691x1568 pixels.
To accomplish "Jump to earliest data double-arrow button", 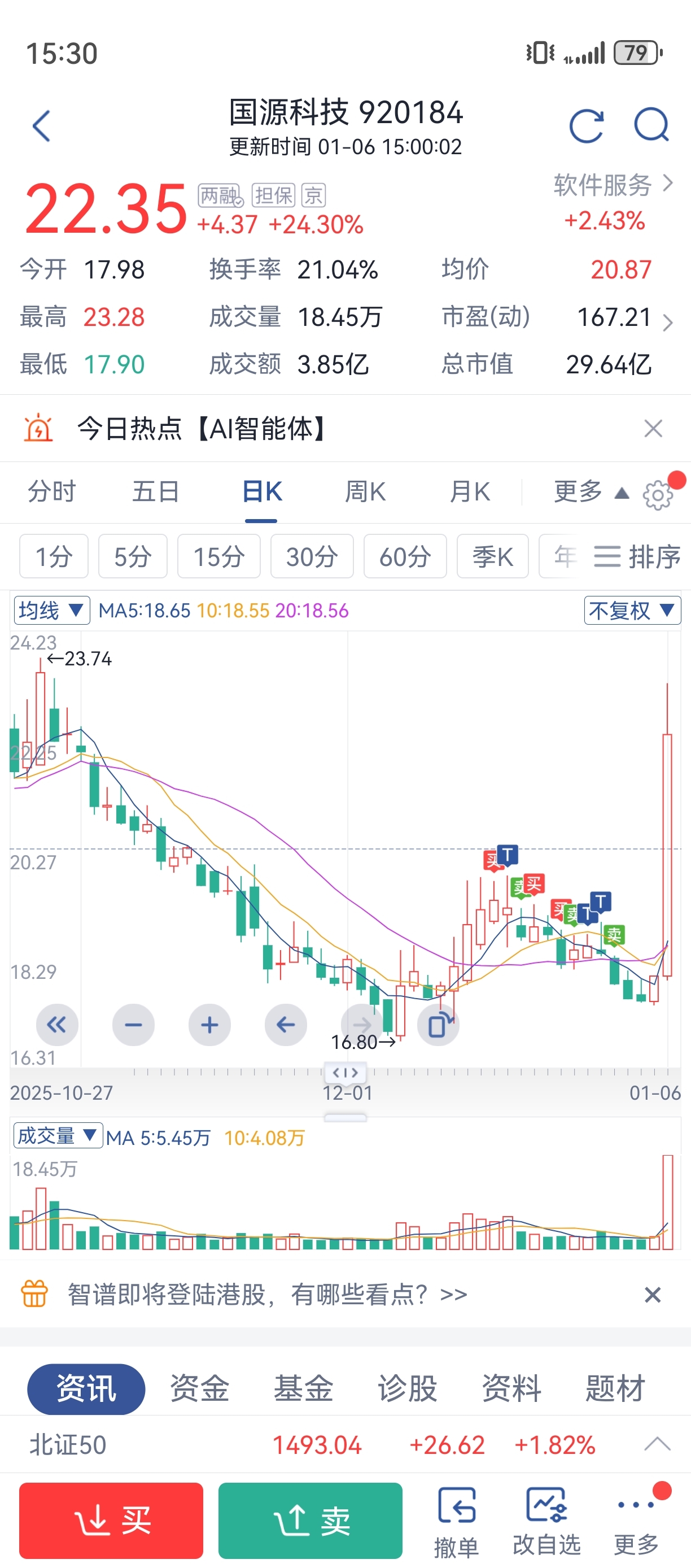I will [x=57, y=1025].
